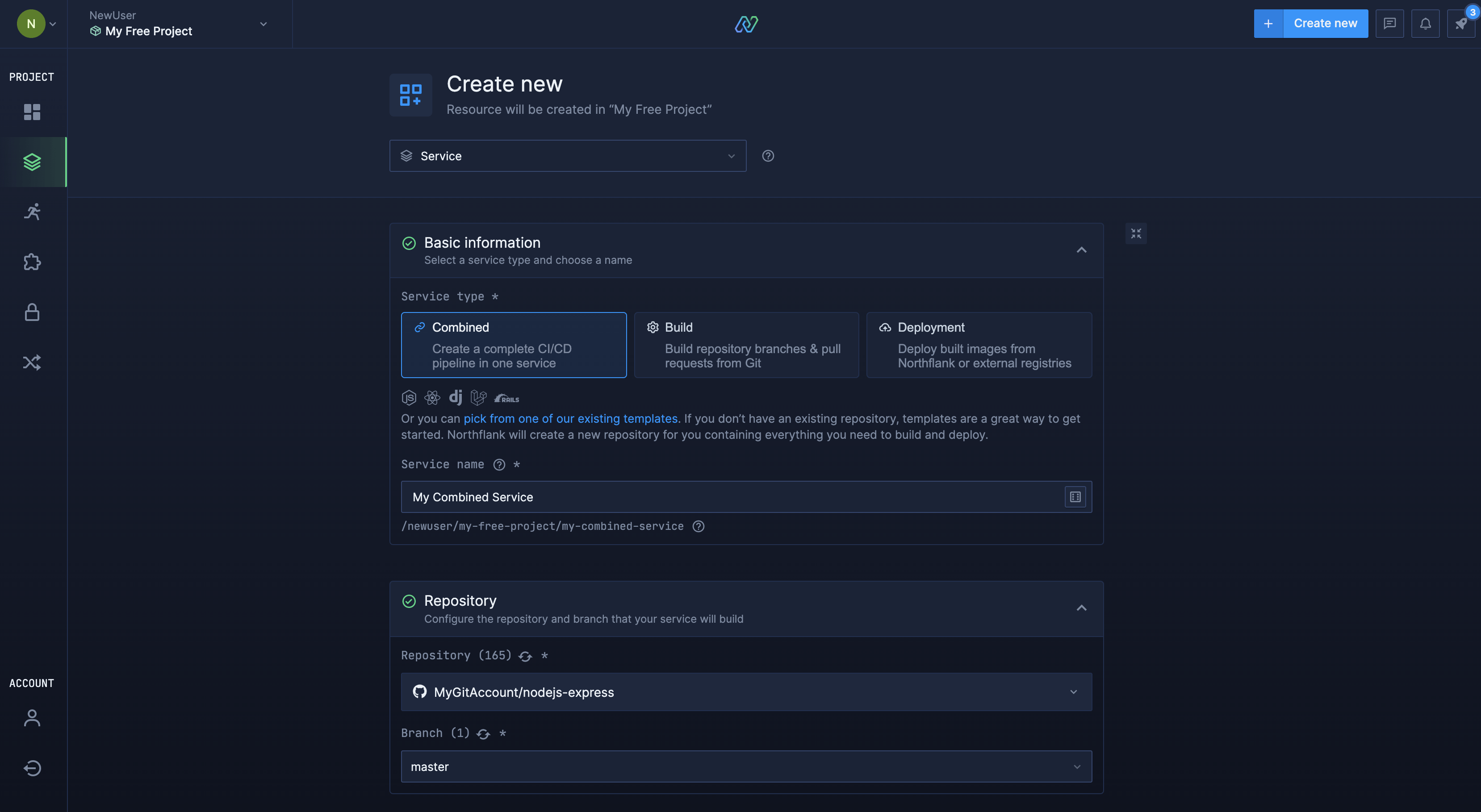Open the user avatar N account dropdown
The width and height of the screenshot is (1481, 812).
[x=36, y=24]
